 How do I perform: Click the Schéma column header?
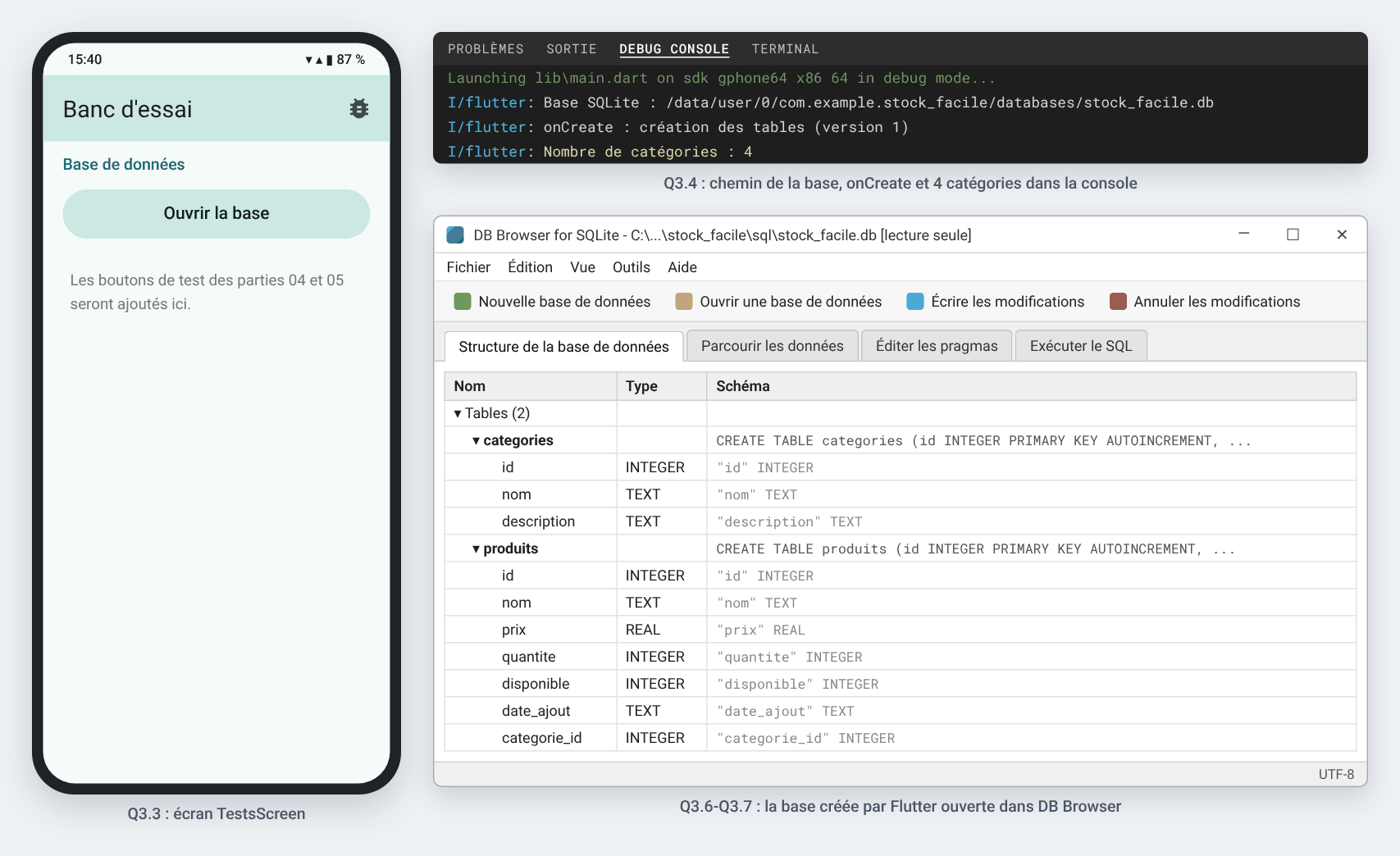(x=1032, y=386)
